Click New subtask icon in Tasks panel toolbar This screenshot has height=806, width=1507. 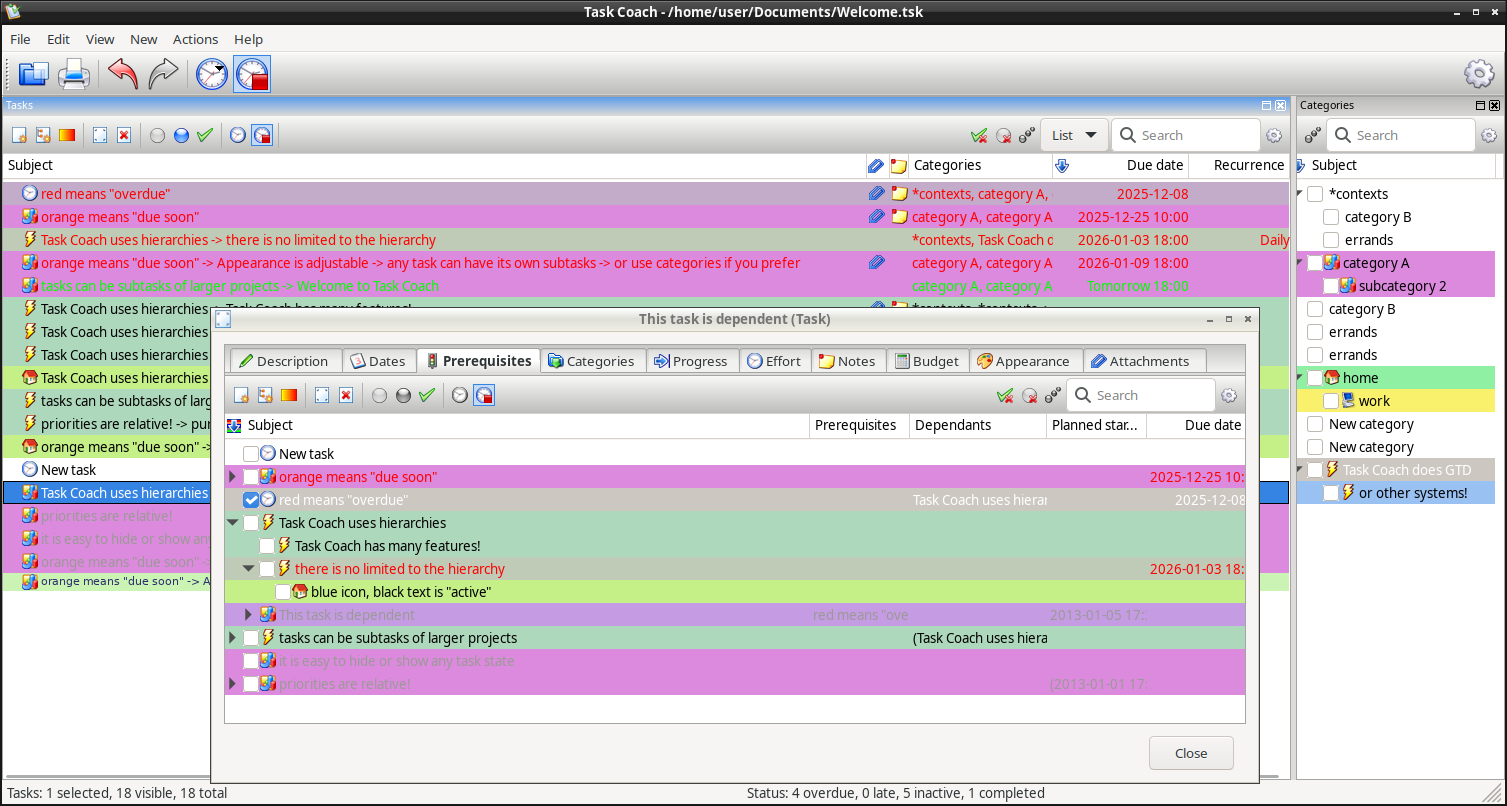point(43,135)
